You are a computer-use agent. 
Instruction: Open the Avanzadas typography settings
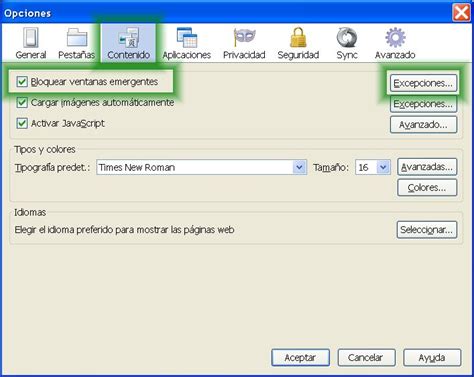[x=427, y=167]
